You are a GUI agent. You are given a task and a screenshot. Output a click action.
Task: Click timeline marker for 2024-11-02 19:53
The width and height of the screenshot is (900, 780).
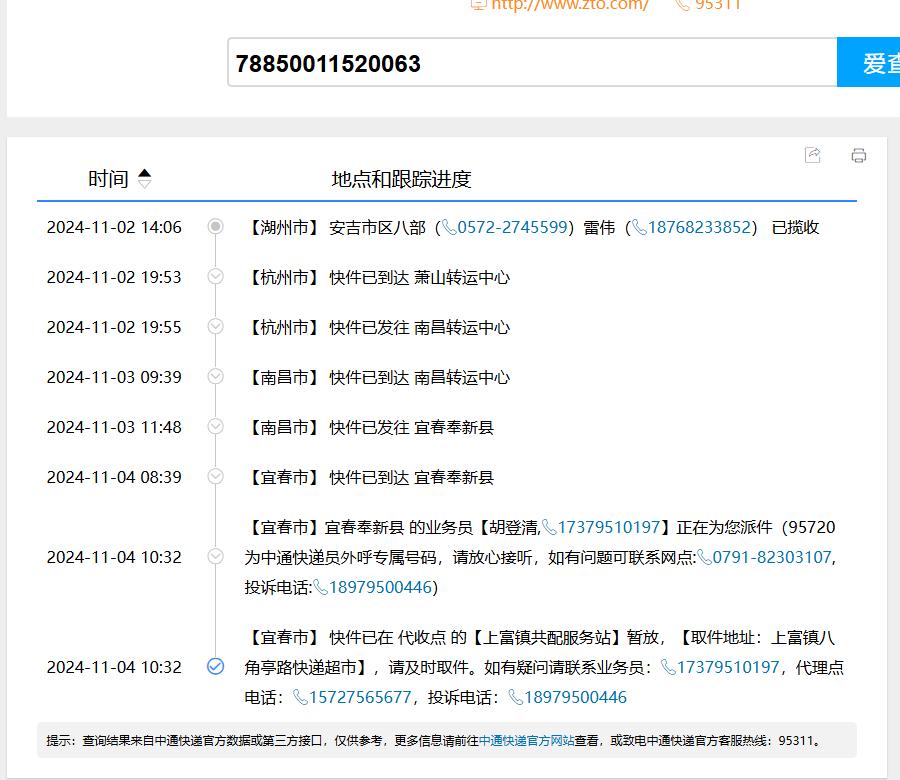point(215,276)
